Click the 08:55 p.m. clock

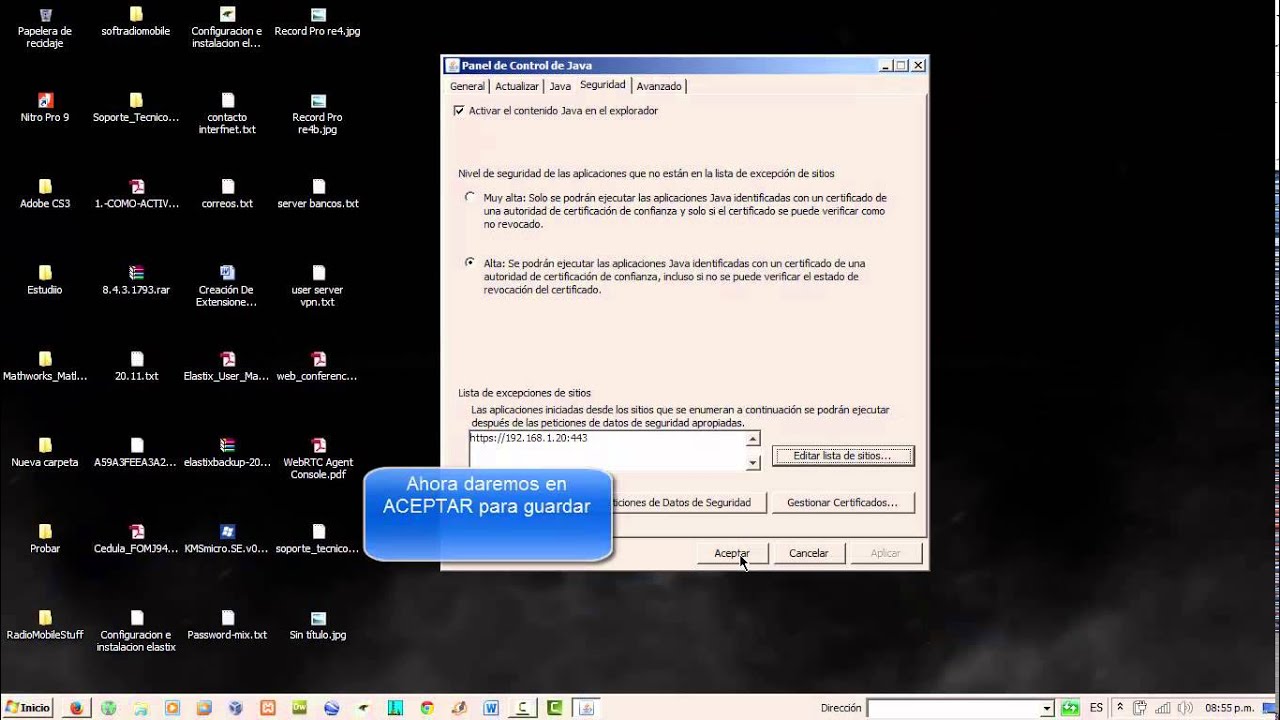pyautogui.click(x=1229, y=707)
